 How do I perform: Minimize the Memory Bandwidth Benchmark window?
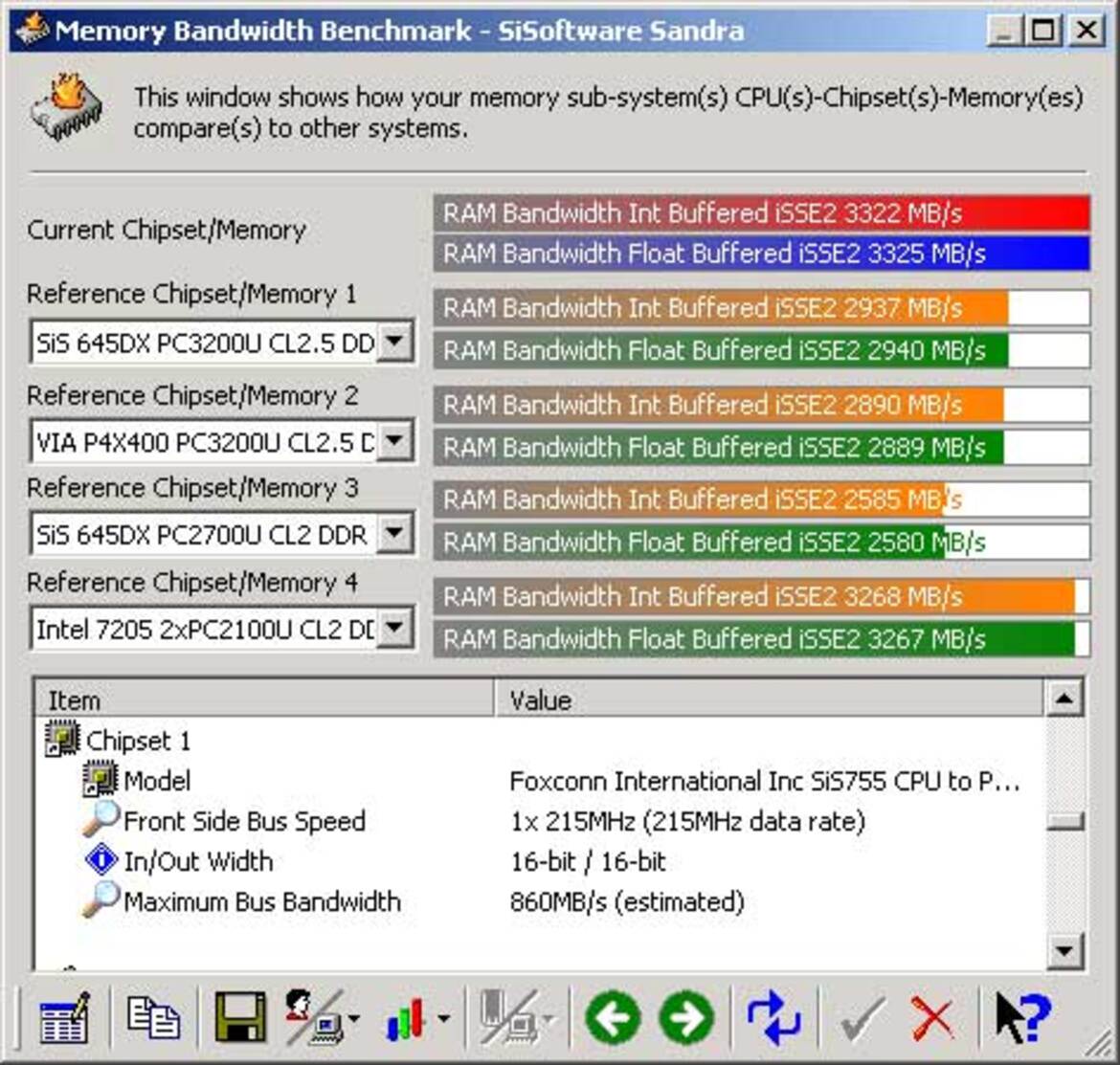click(1003, 30)
